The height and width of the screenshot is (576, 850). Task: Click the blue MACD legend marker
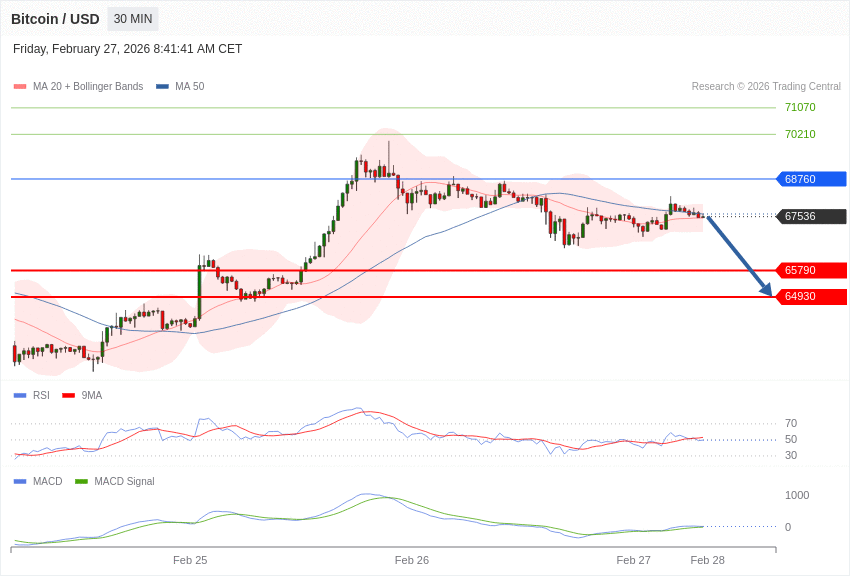coord(20,481)
